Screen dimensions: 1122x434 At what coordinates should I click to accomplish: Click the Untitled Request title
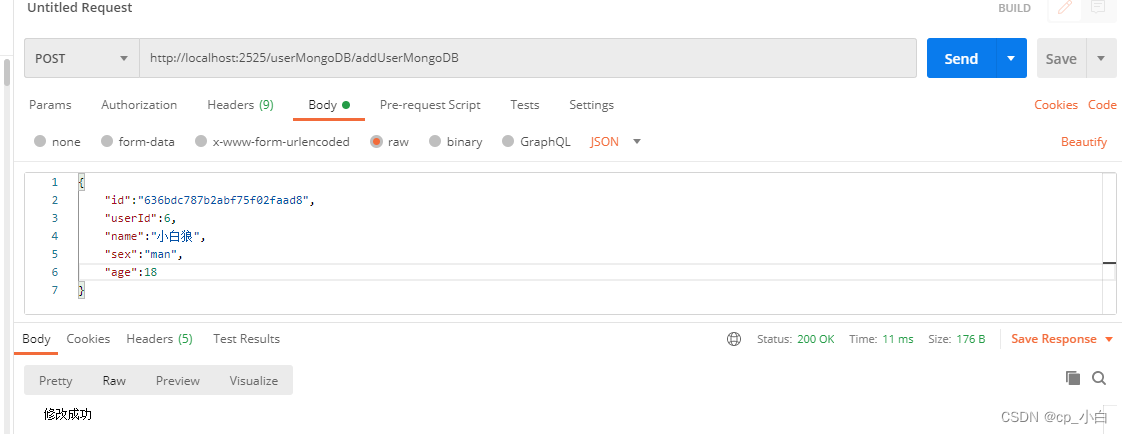click(x=79, y=8)
